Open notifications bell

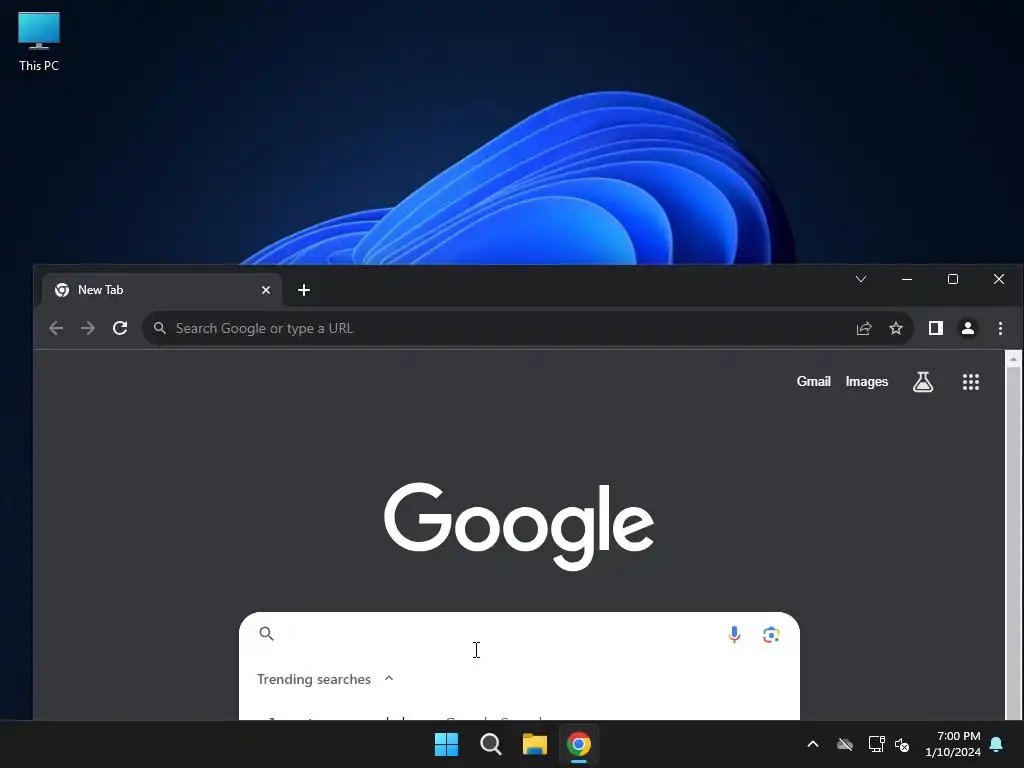click(x=996, y=744)
